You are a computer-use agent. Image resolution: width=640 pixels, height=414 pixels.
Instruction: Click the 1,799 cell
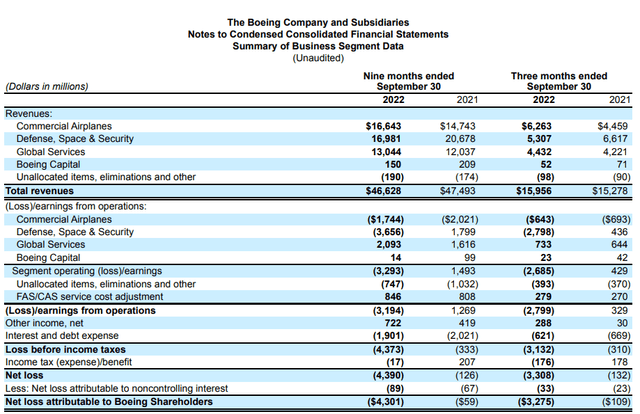[x=463, y=232]
